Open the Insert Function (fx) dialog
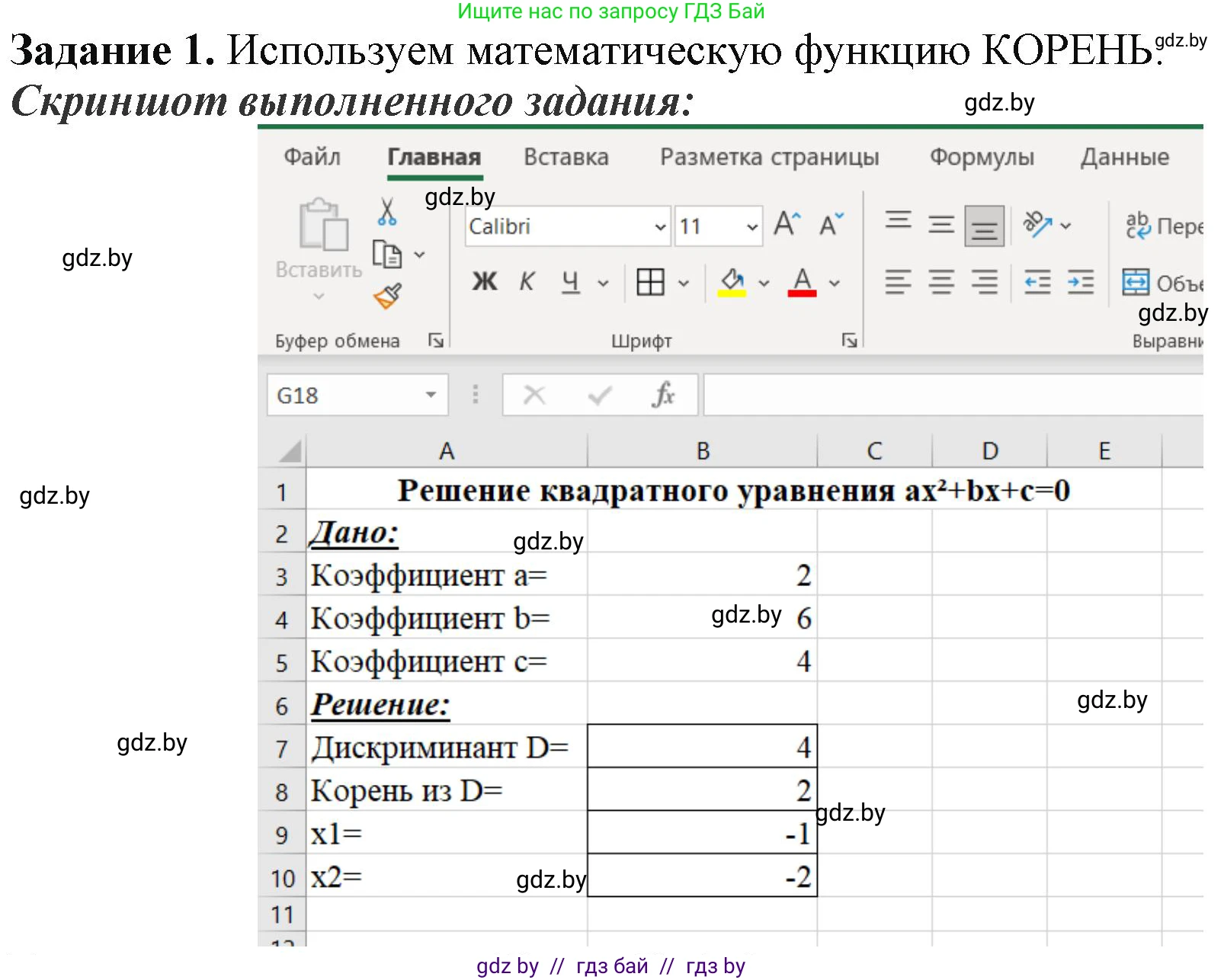The height and width of the screenshot is (980, 1224). [x=665, y=396]
